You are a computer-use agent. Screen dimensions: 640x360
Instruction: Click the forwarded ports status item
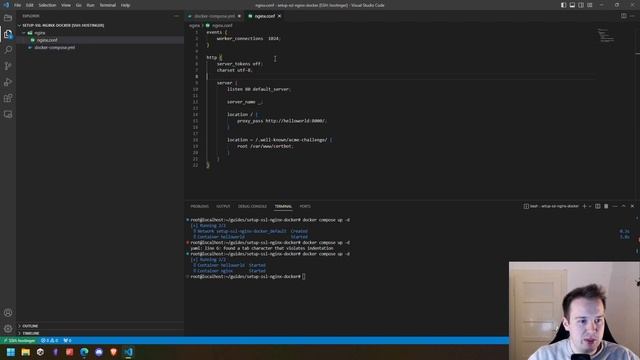click(x=67, y=340)
